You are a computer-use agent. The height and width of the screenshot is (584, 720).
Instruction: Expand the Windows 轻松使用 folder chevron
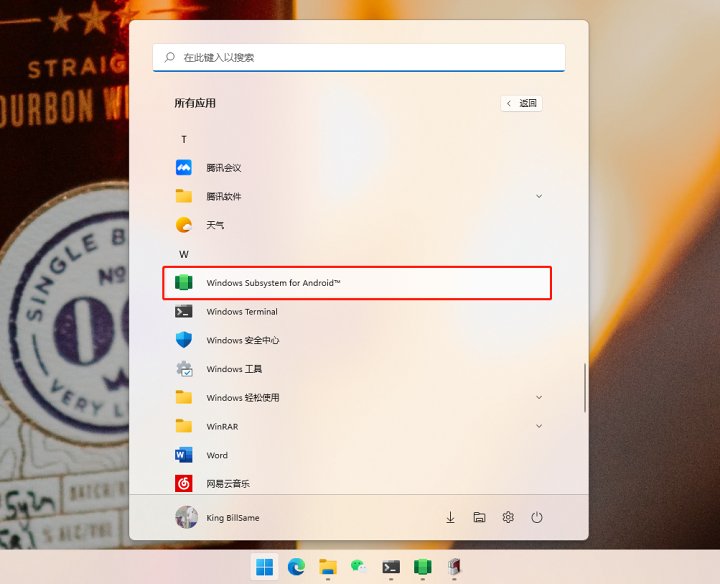point(539,397)
